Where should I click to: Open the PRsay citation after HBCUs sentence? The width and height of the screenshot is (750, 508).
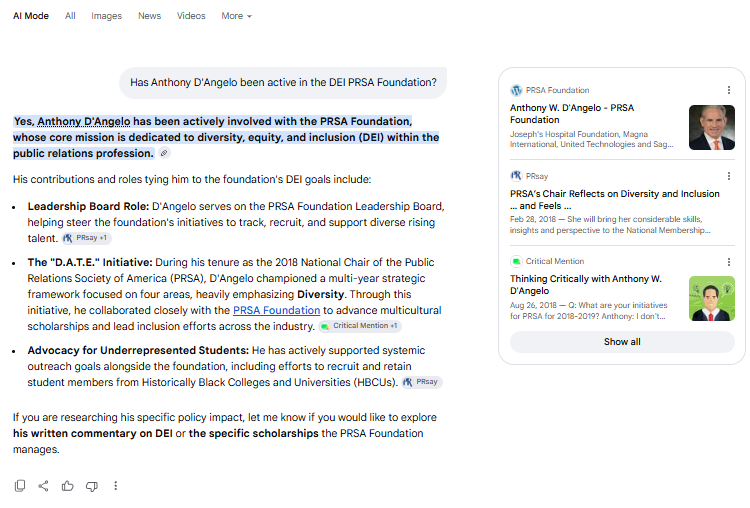422,382
